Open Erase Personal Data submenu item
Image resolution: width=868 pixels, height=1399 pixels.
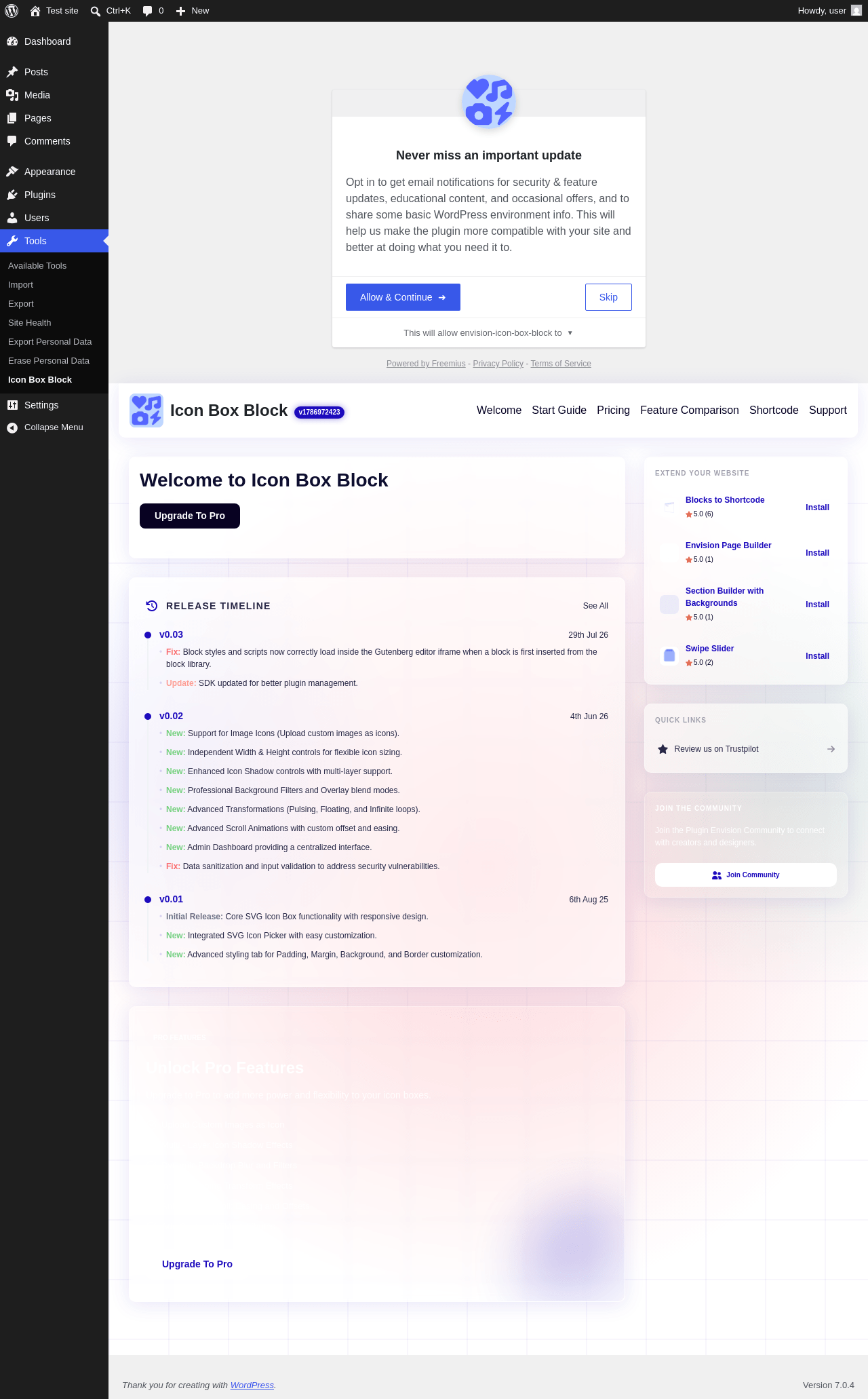click(x=54, y=361)
